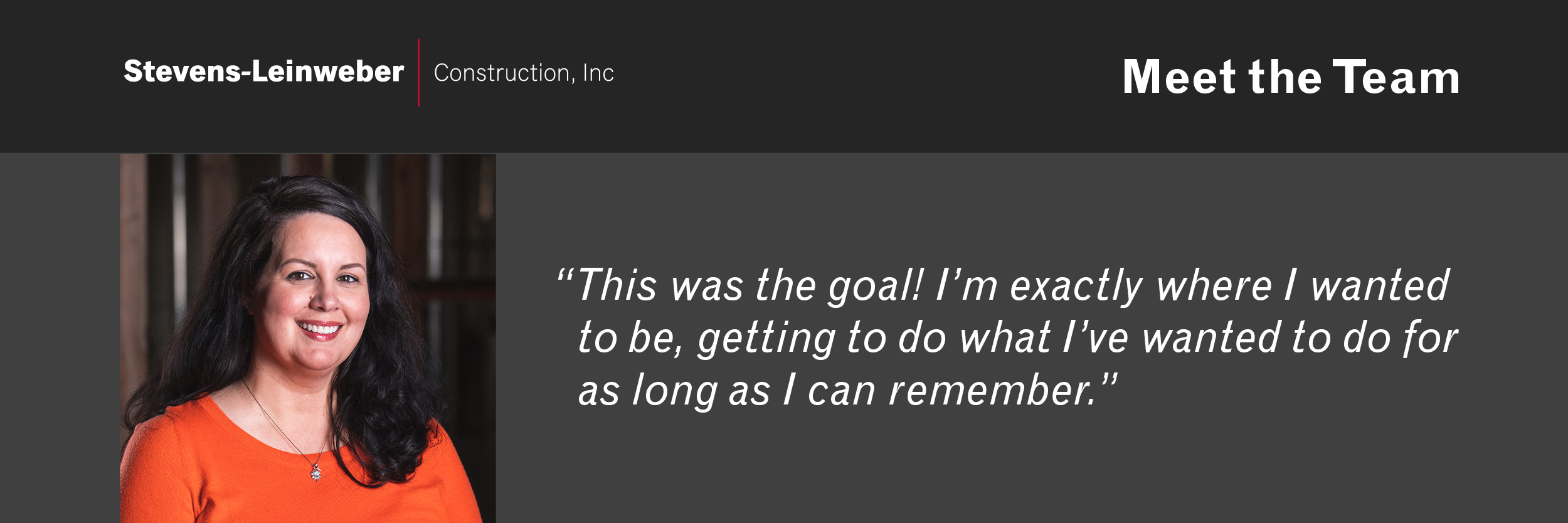The image size is (1568, 523).
Task: Click the red vertical divider in logo
Action: coord(419,73)
